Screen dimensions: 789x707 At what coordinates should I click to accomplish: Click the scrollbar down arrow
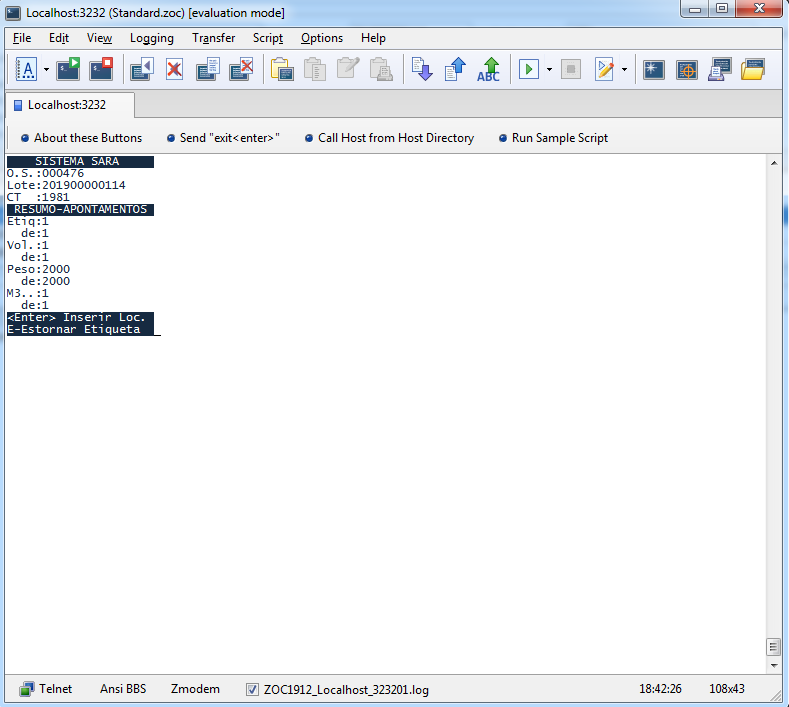tap(774, 665)
